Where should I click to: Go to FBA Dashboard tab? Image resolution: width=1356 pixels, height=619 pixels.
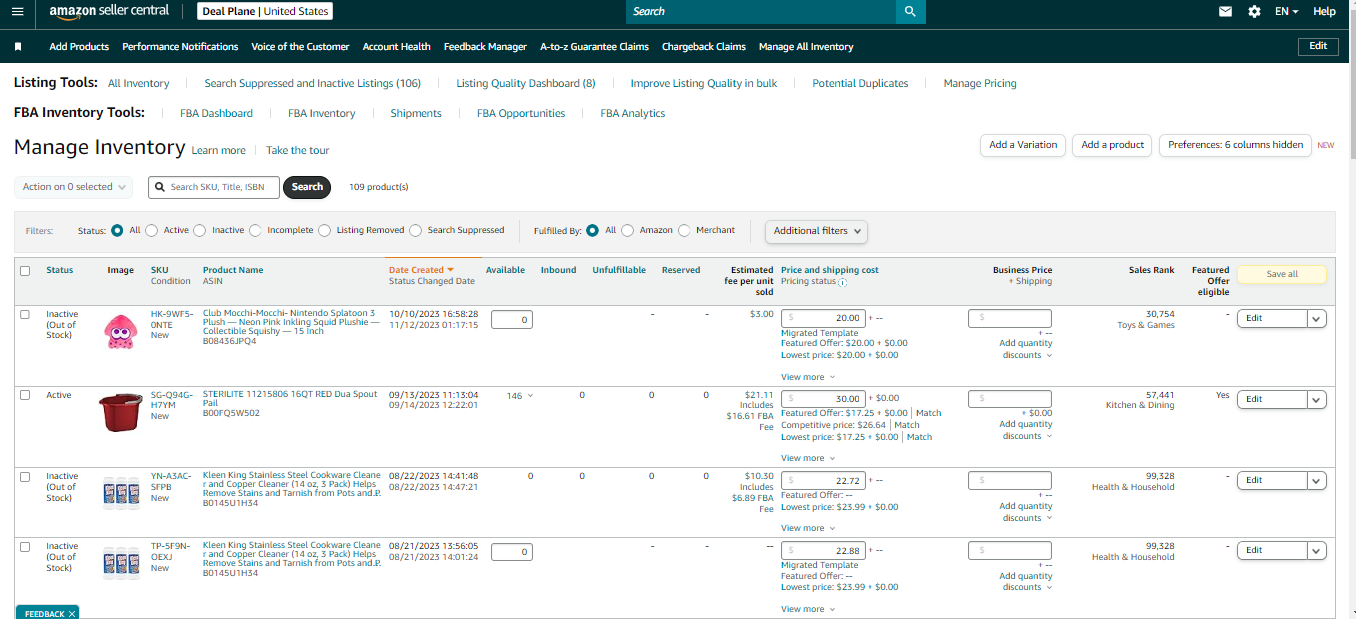[x=216, y=114]
